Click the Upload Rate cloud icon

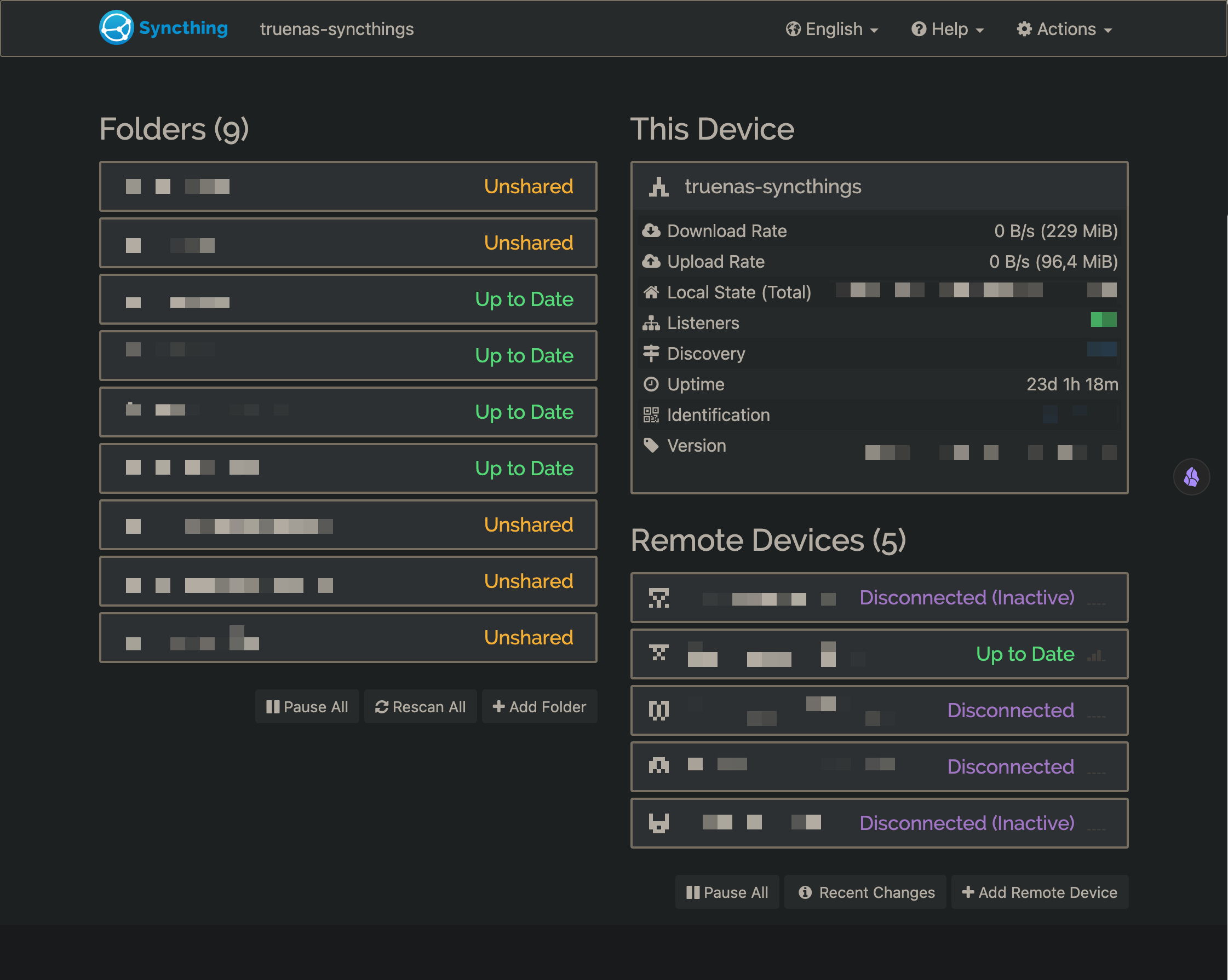651,261
